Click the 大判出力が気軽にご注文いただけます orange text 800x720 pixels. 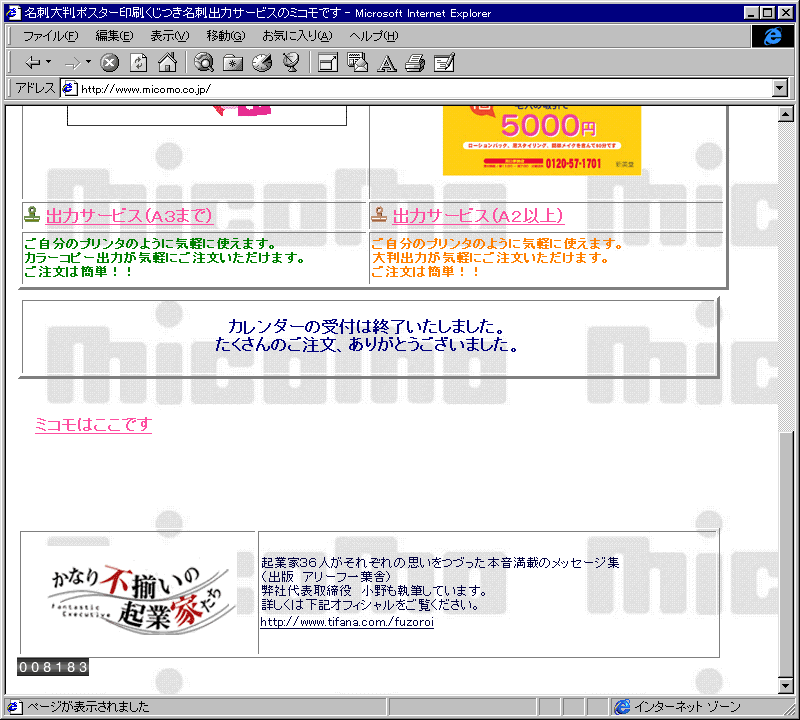[490, 258]
